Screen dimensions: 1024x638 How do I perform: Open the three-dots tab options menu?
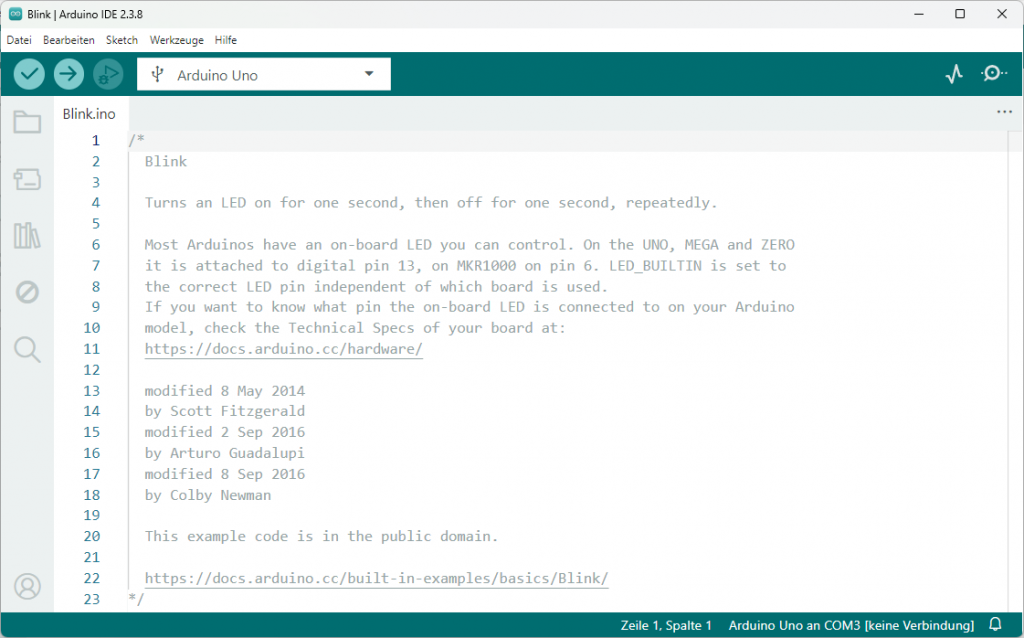click(1004, 113)
